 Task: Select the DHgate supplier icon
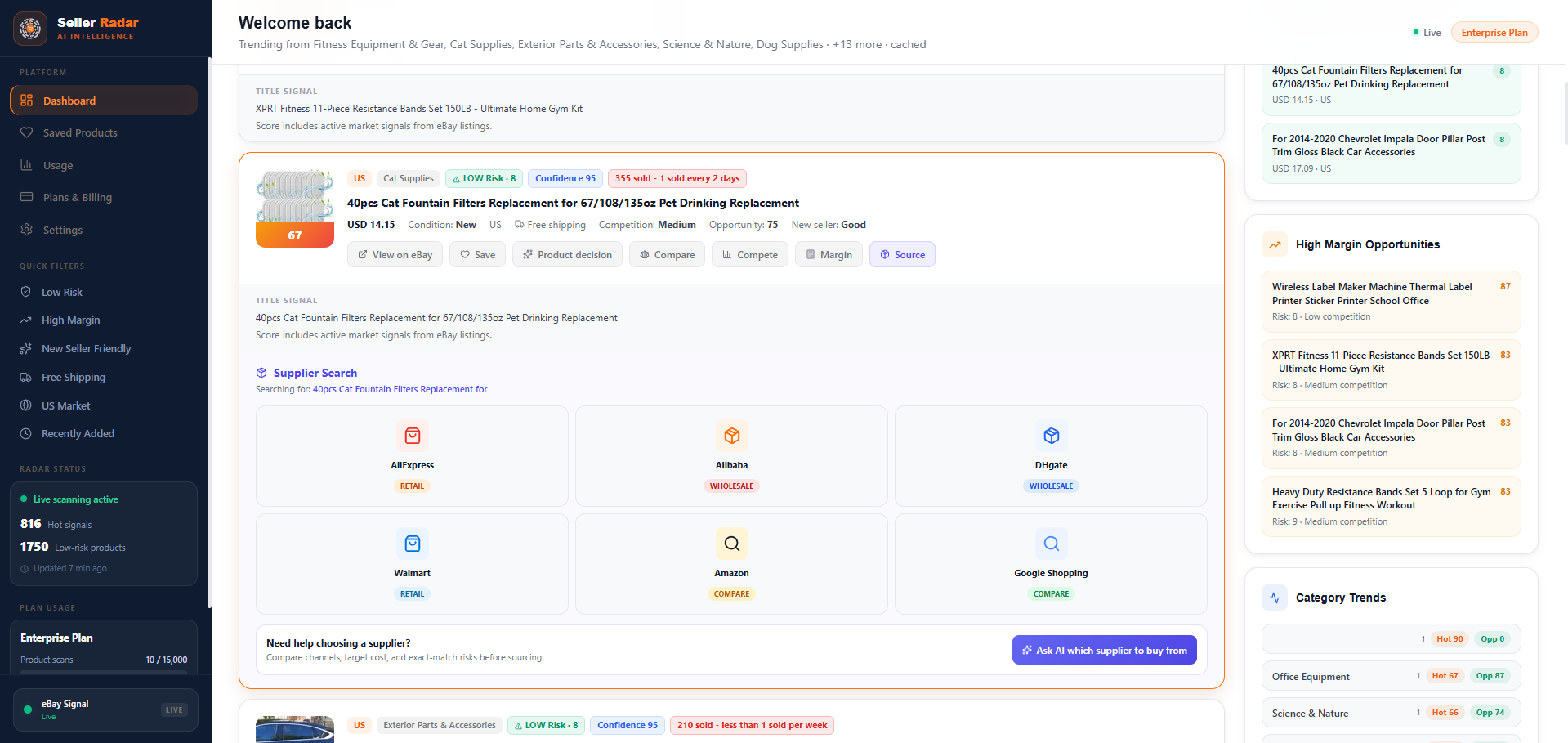(x=1052, y=436)
